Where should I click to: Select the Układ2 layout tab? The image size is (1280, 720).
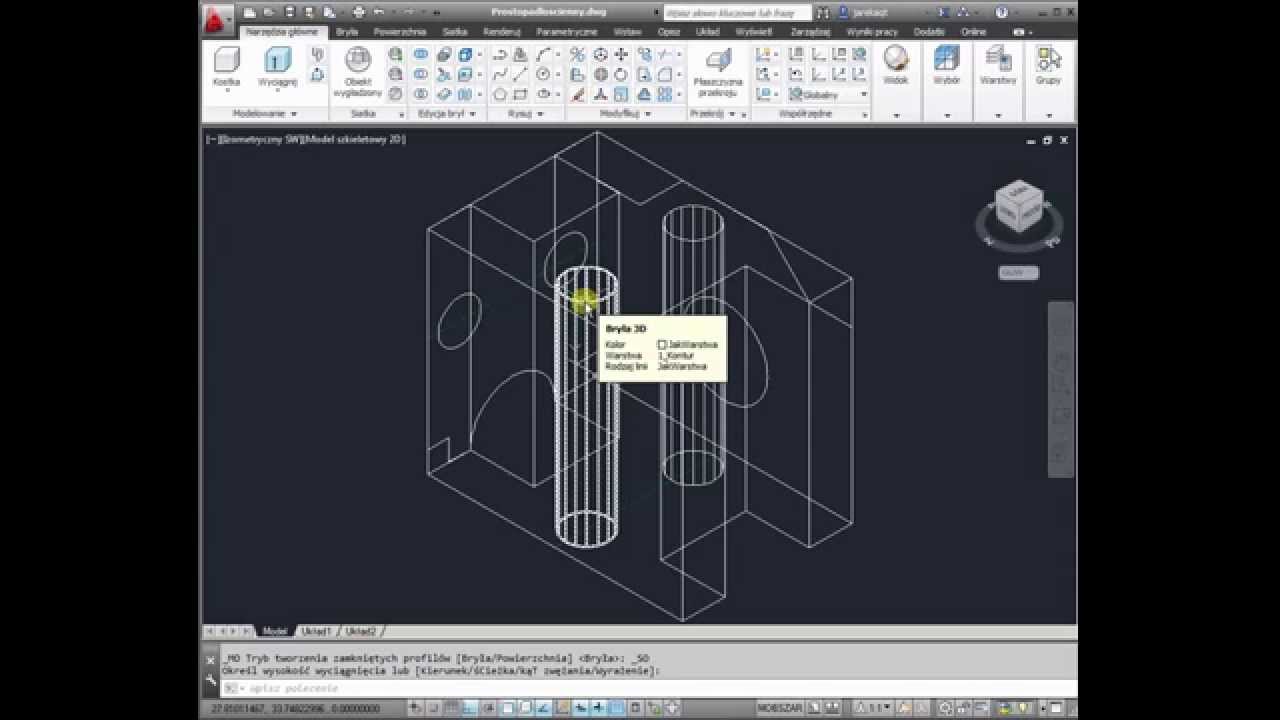point(360,632)
